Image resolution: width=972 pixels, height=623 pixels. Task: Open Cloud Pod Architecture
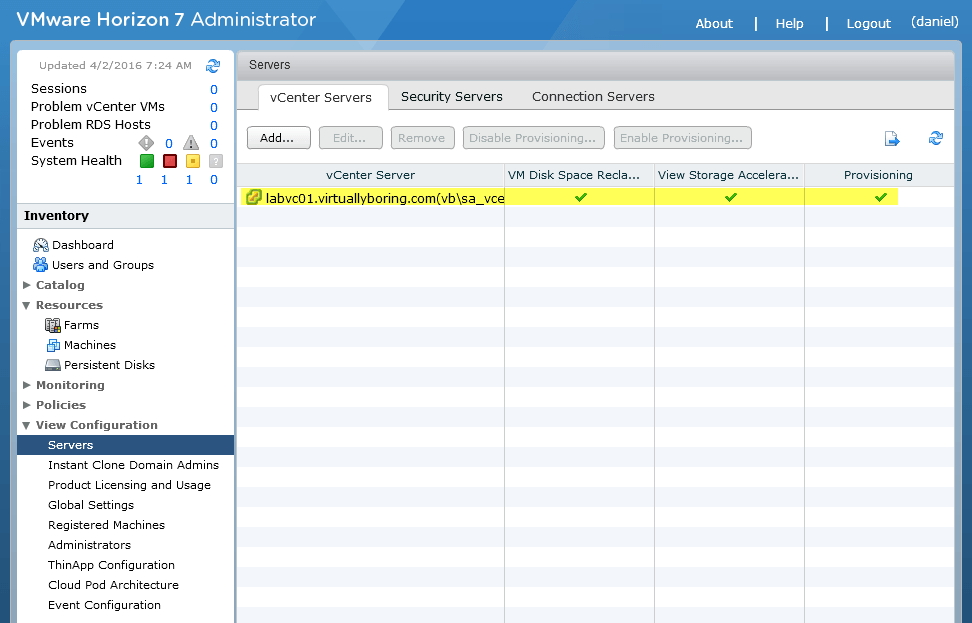pyautogui.click(x=113, y=585)
